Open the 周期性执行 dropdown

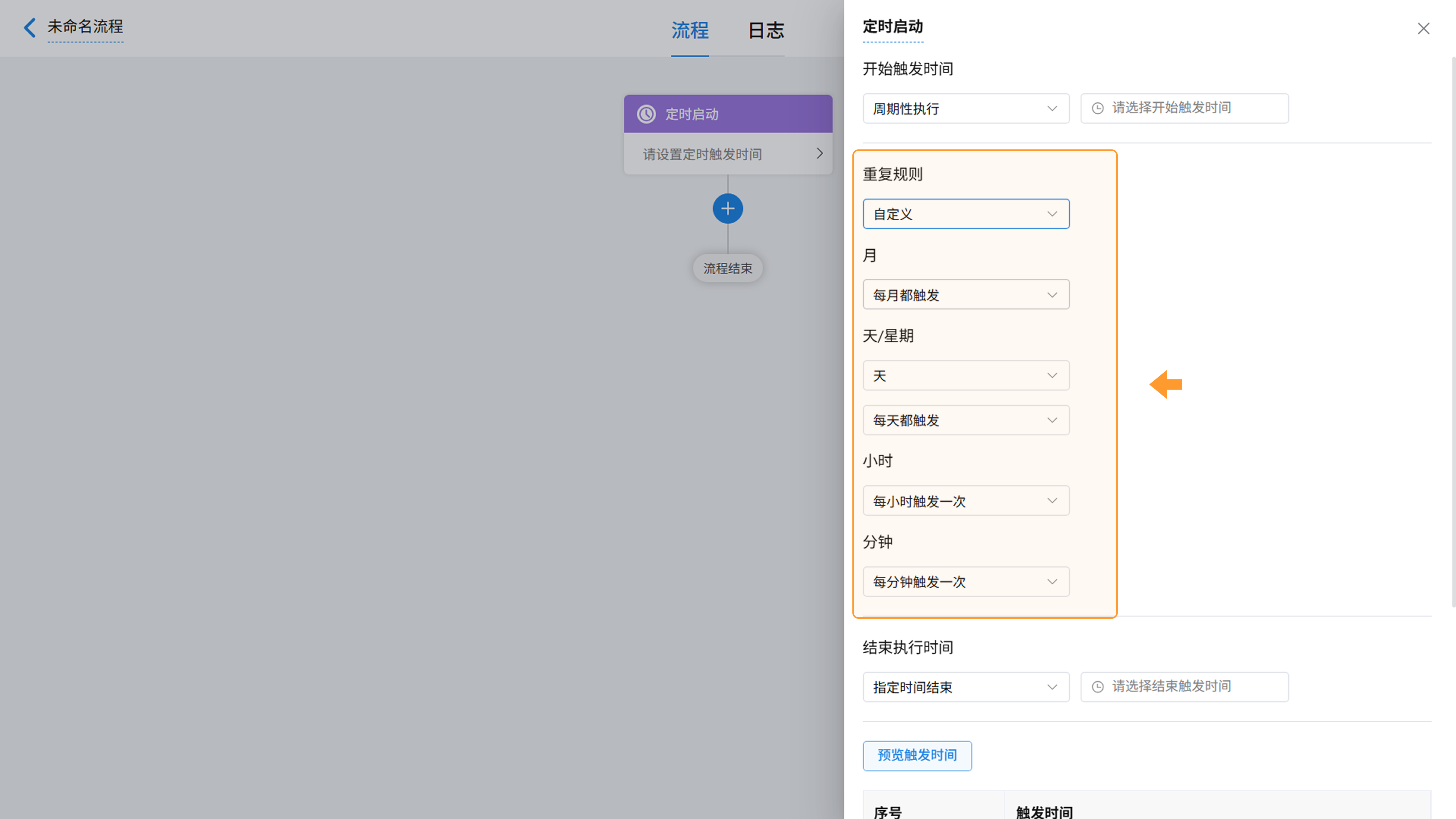pyautogui.click(x=965, y=108)
